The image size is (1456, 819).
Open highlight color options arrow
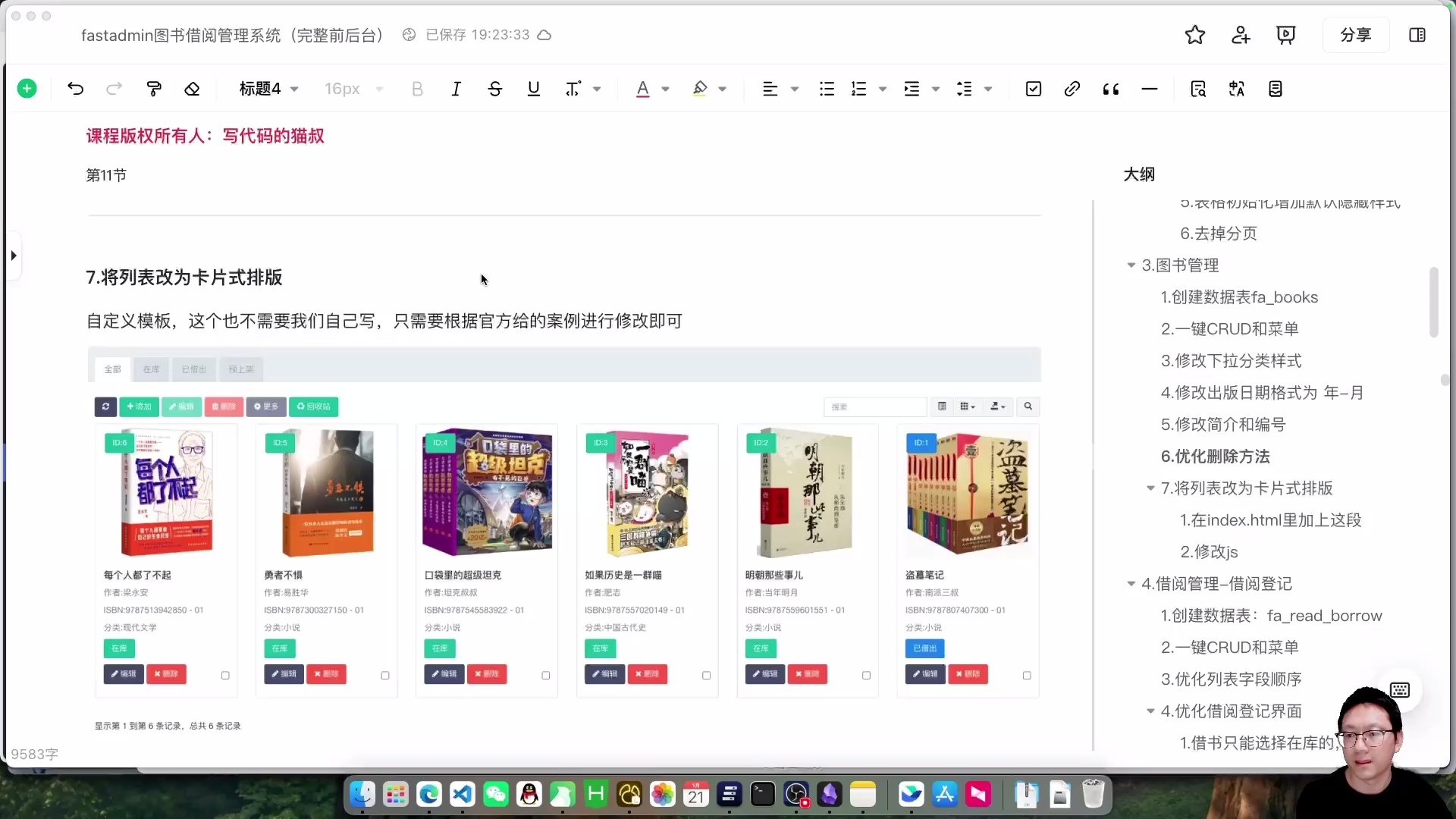pyautogui.click(x=722, y=89)
